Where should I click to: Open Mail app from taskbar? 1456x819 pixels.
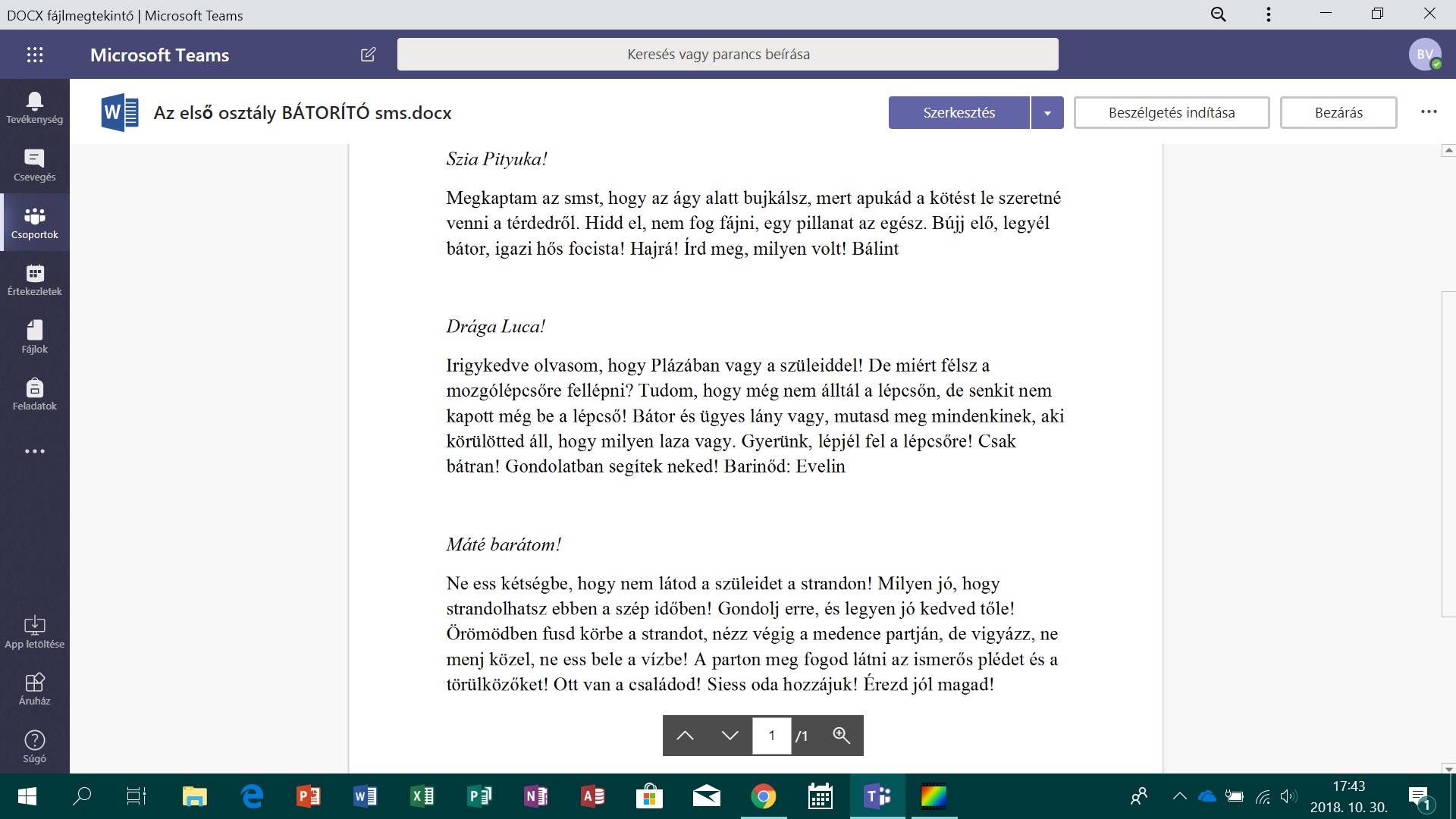click(707, 796)
